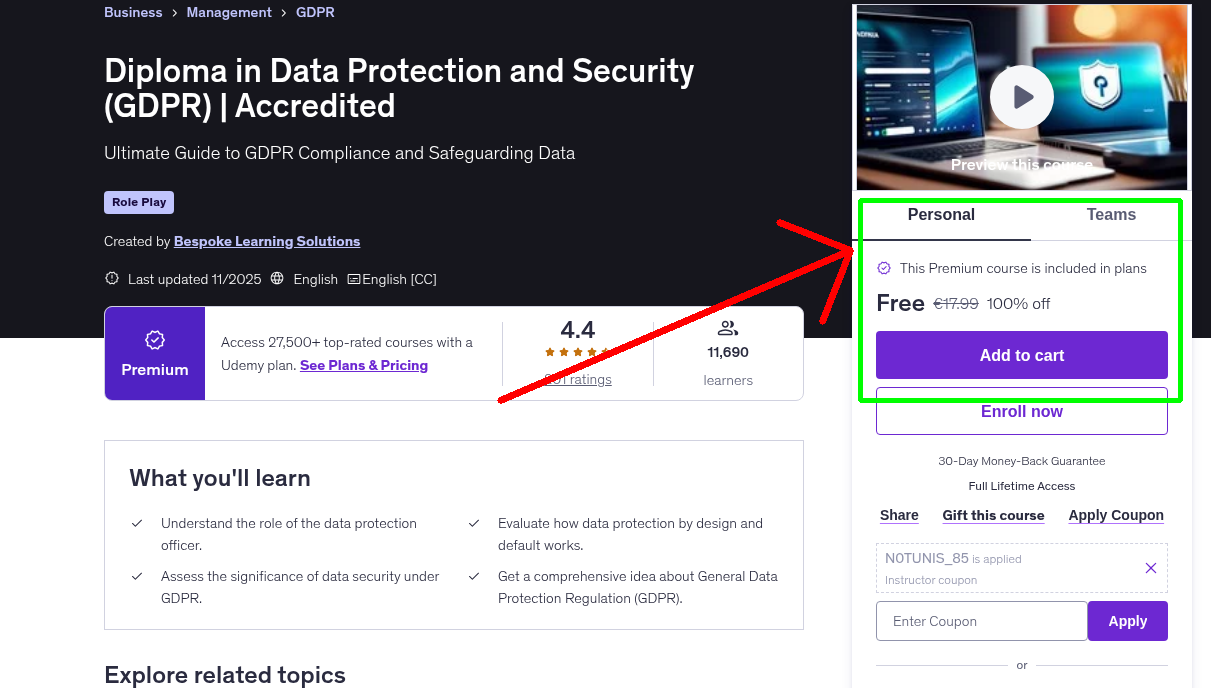The width and height of the screenshot is (1211, 688).
Task: Click the learners icon above 11,690
Action: (728, 326)
